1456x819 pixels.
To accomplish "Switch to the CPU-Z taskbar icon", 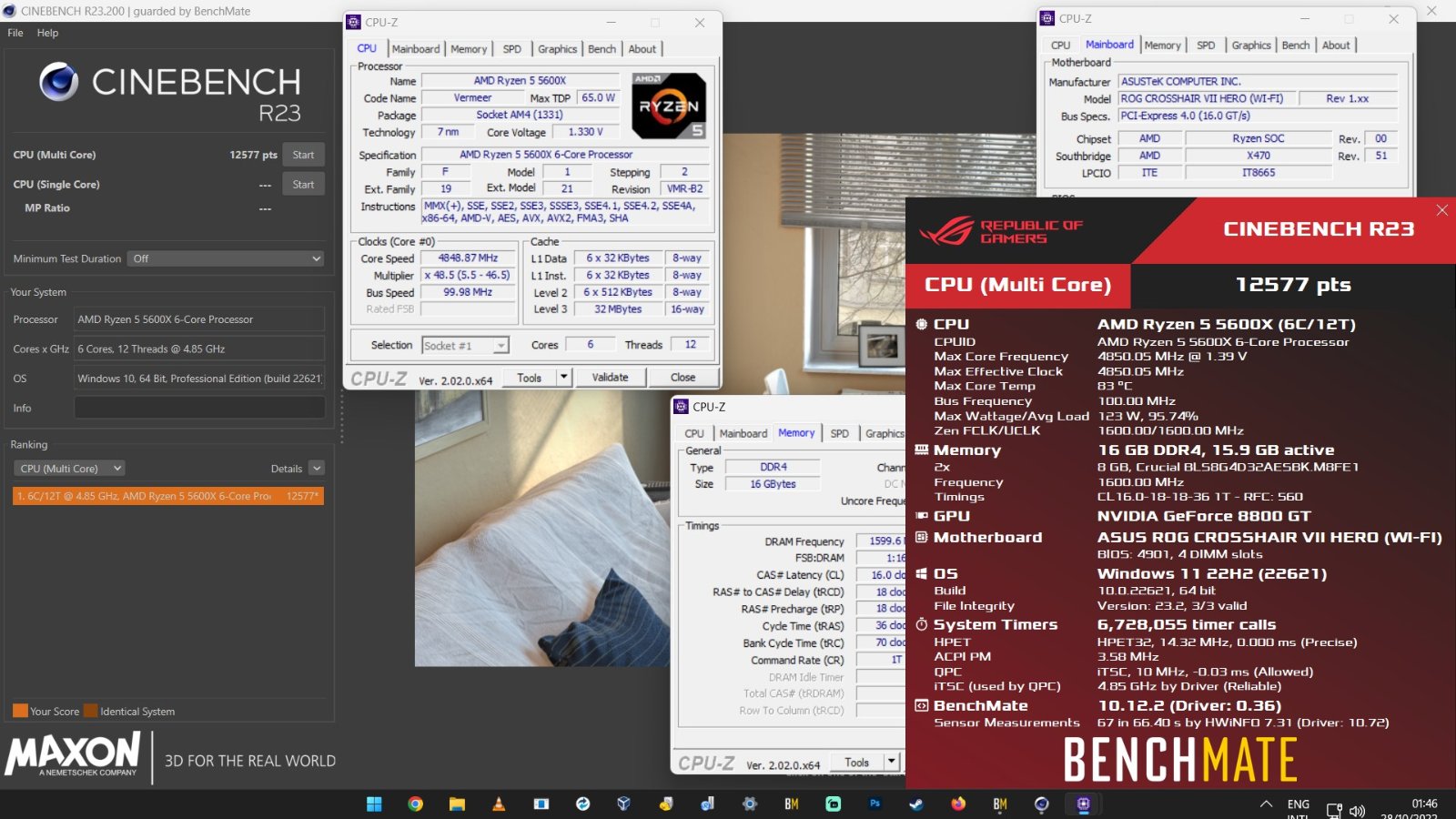I will [1083, 804].
